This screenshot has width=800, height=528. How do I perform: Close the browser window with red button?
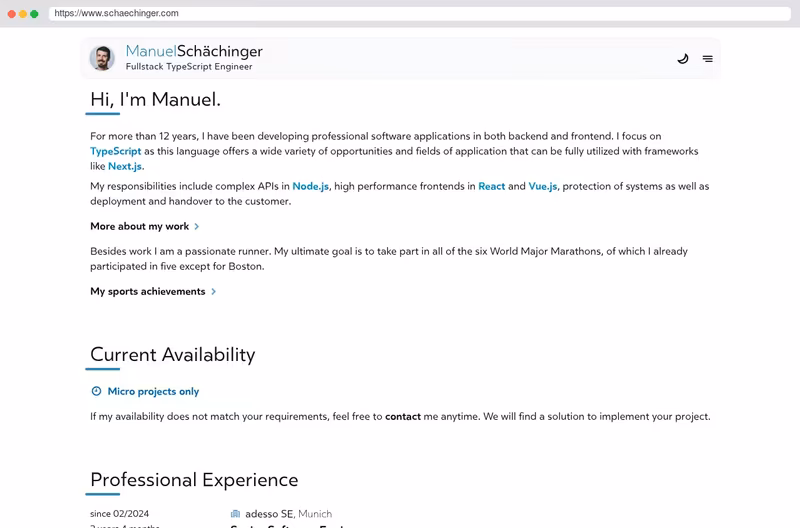tap(12, 14)
